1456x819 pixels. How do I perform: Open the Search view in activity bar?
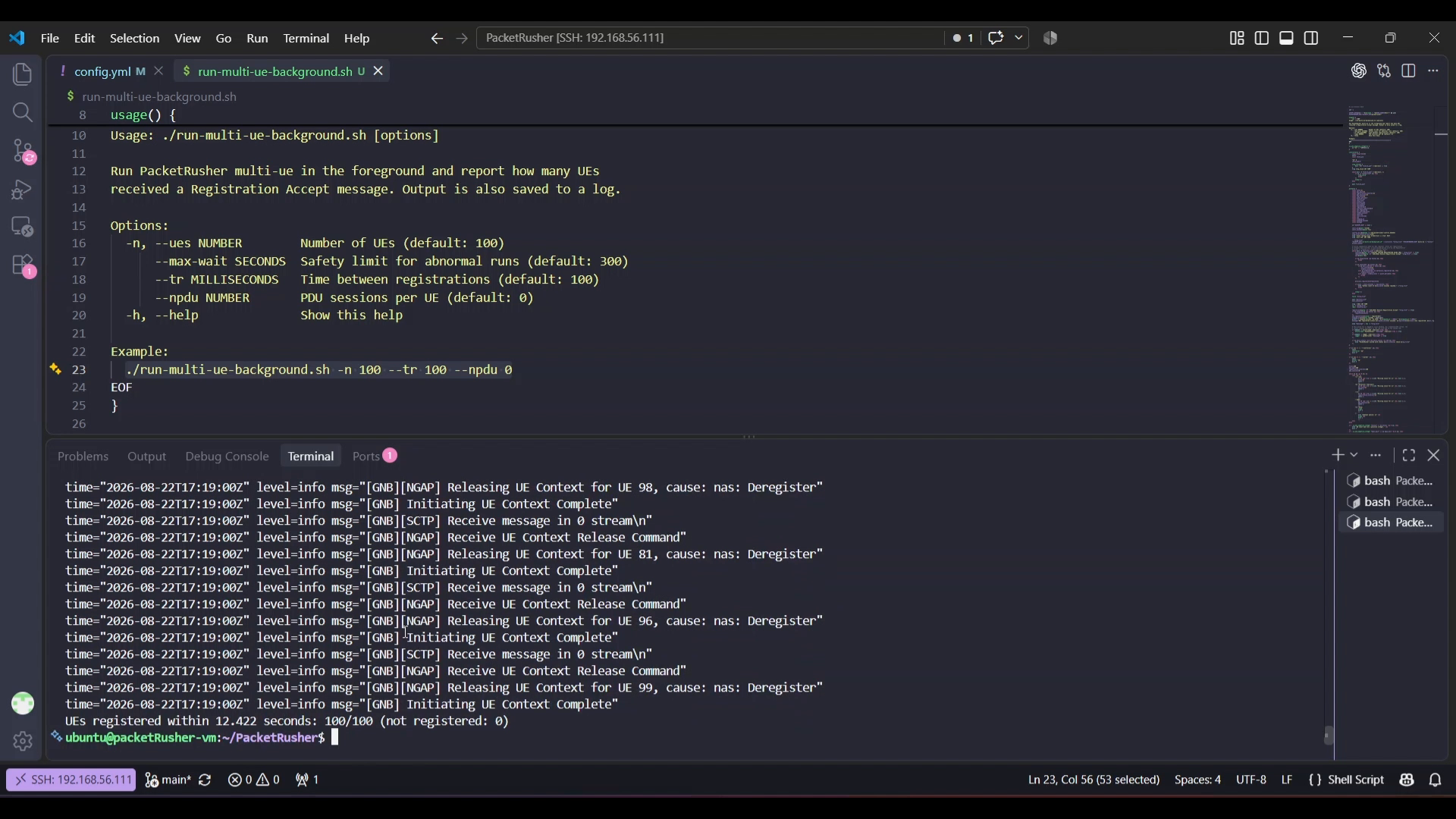(x=23, y=112)
